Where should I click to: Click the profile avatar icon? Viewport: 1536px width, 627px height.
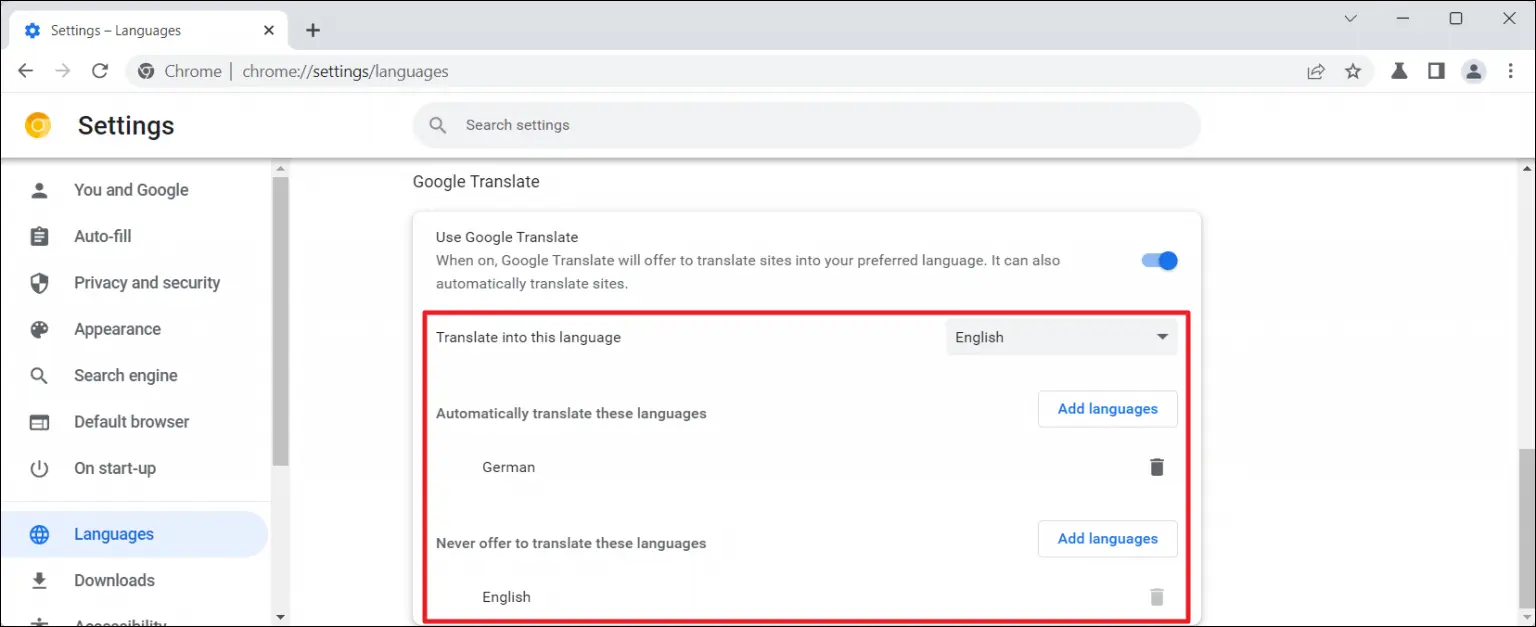point(1473,71)
